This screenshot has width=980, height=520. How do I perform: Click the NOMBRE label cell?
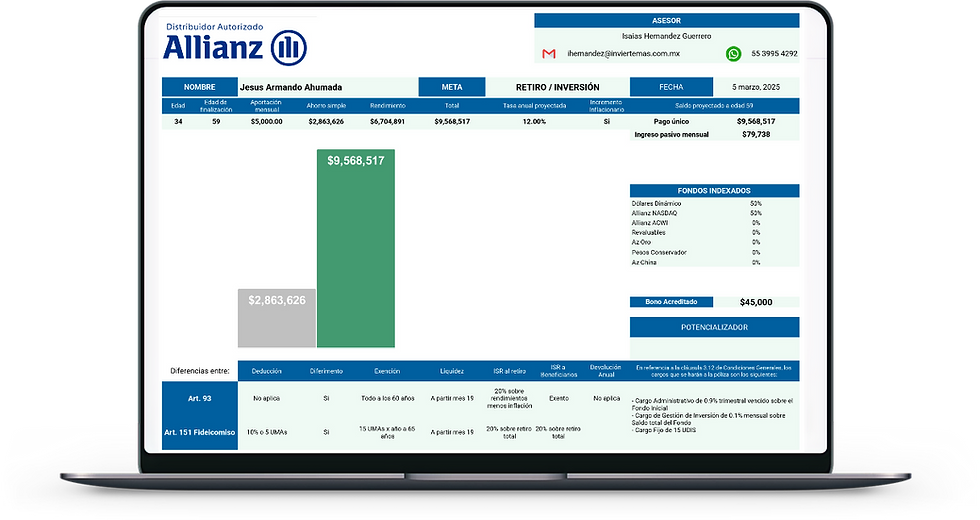pyautogui.click(x=199, y=87)
